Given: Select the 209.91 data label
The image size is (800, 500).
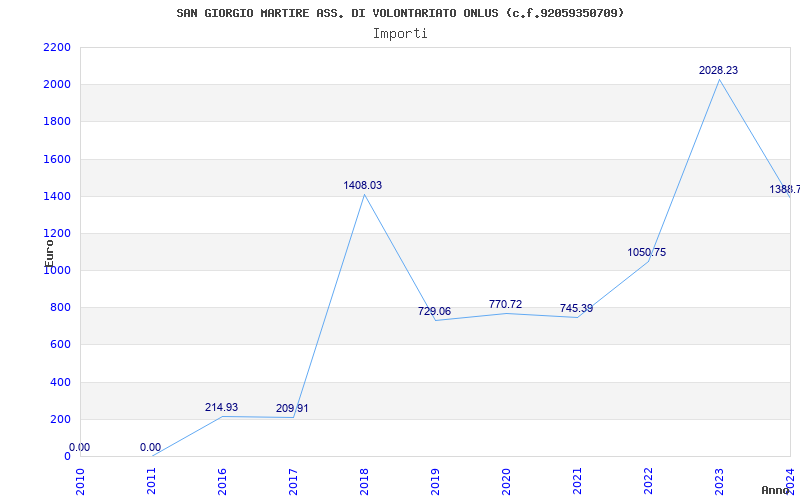Looking at the screenshot, I should (292, 408).
